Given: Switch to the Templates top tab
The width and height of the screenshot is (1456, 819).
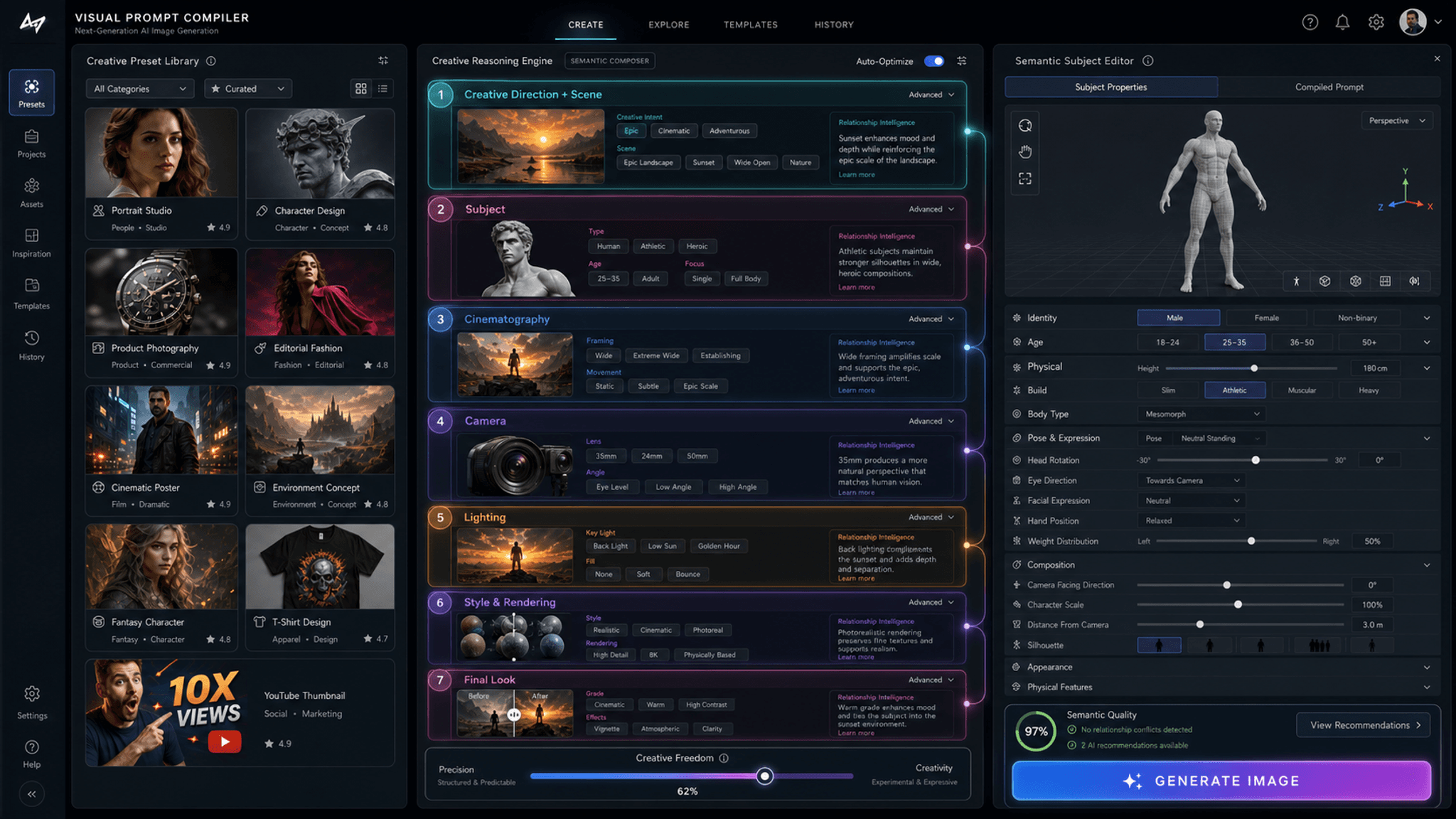Looking at the screenshot, I should (751, 25).
